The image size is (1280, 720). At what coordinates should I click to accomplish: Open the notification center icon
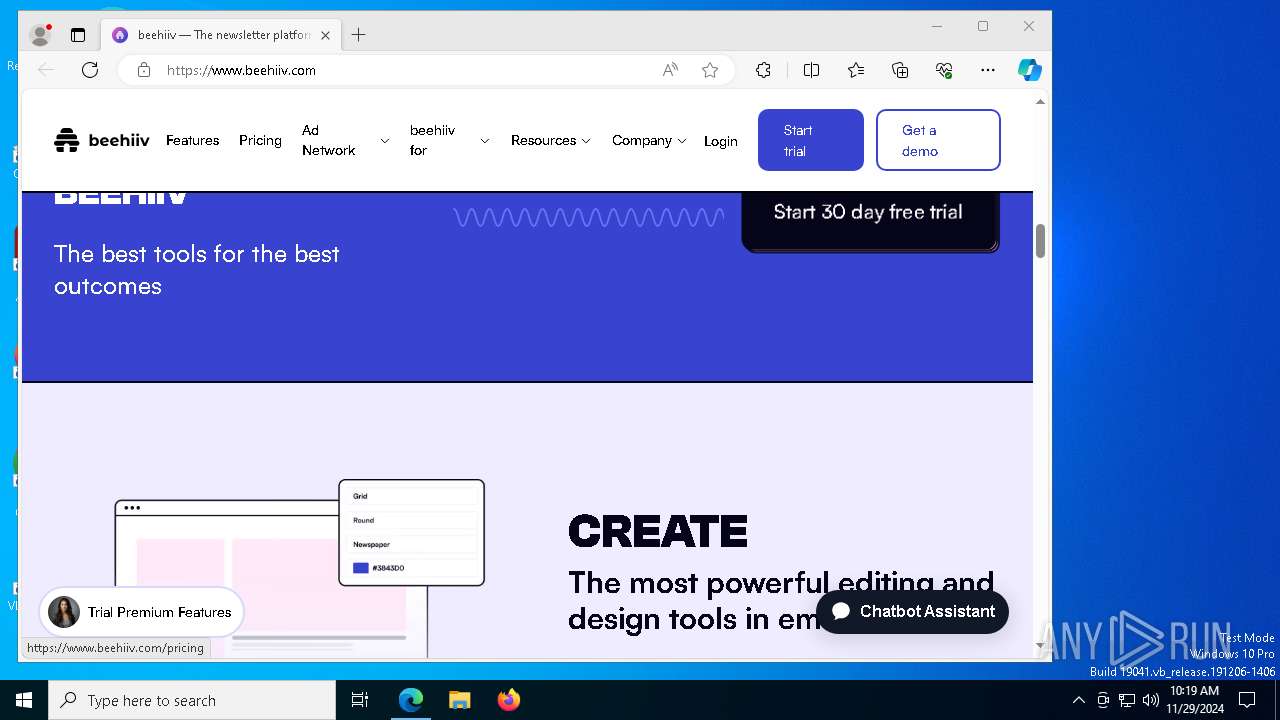[1247, 700]
